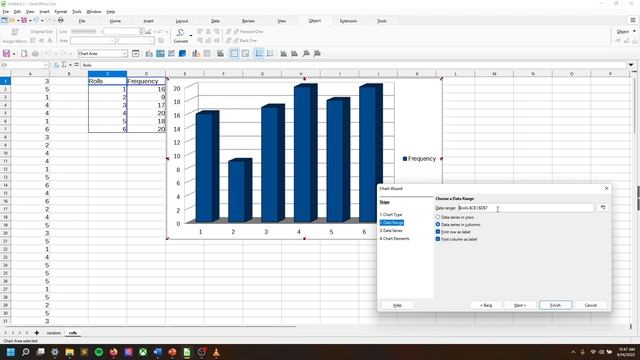Open Windows Start menu on the taskbar
Screen dimensions: 640x360
point(11,352)
